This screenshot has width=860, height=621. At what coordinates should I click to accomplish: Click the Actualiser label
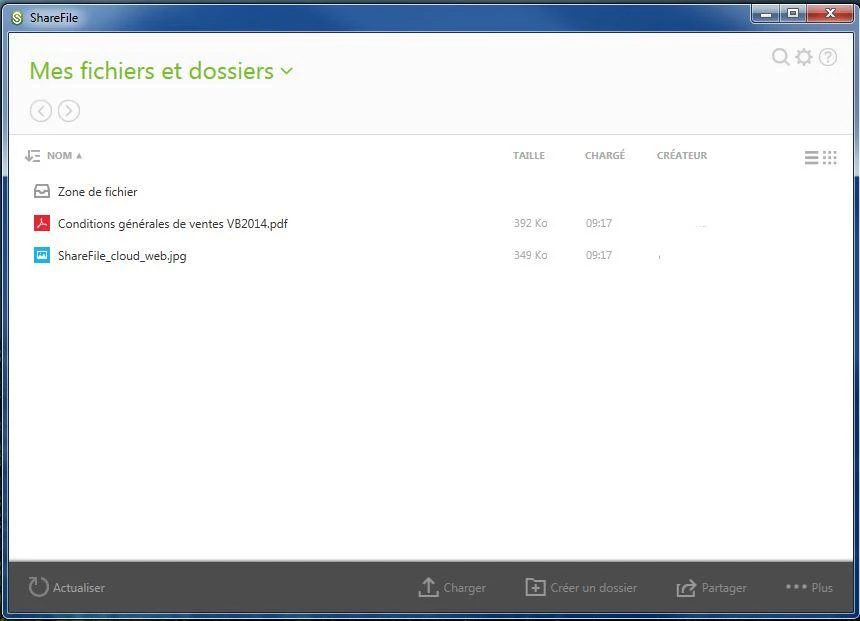click(x=79, y=588)
